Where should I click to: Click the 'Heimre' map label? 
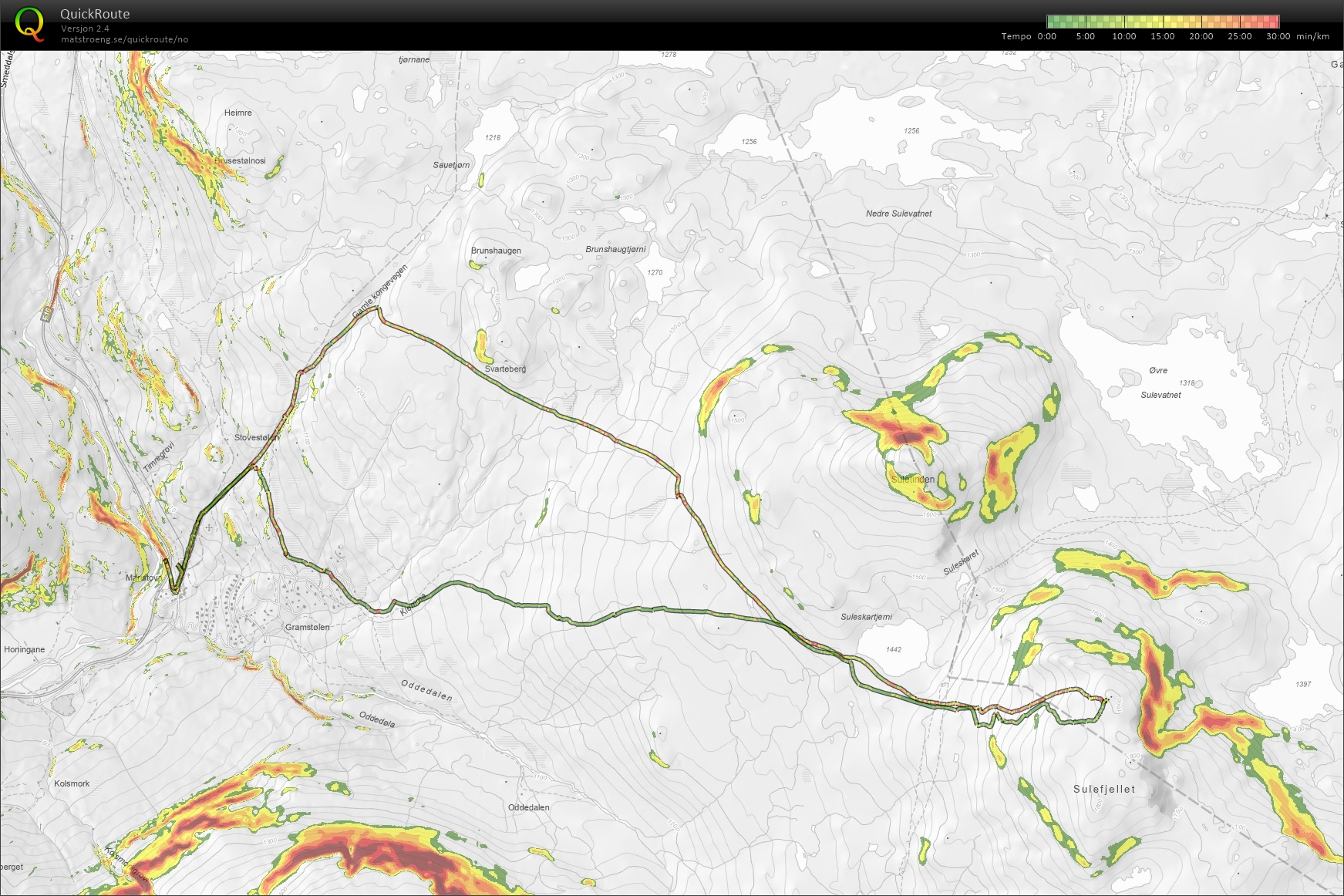237,113
